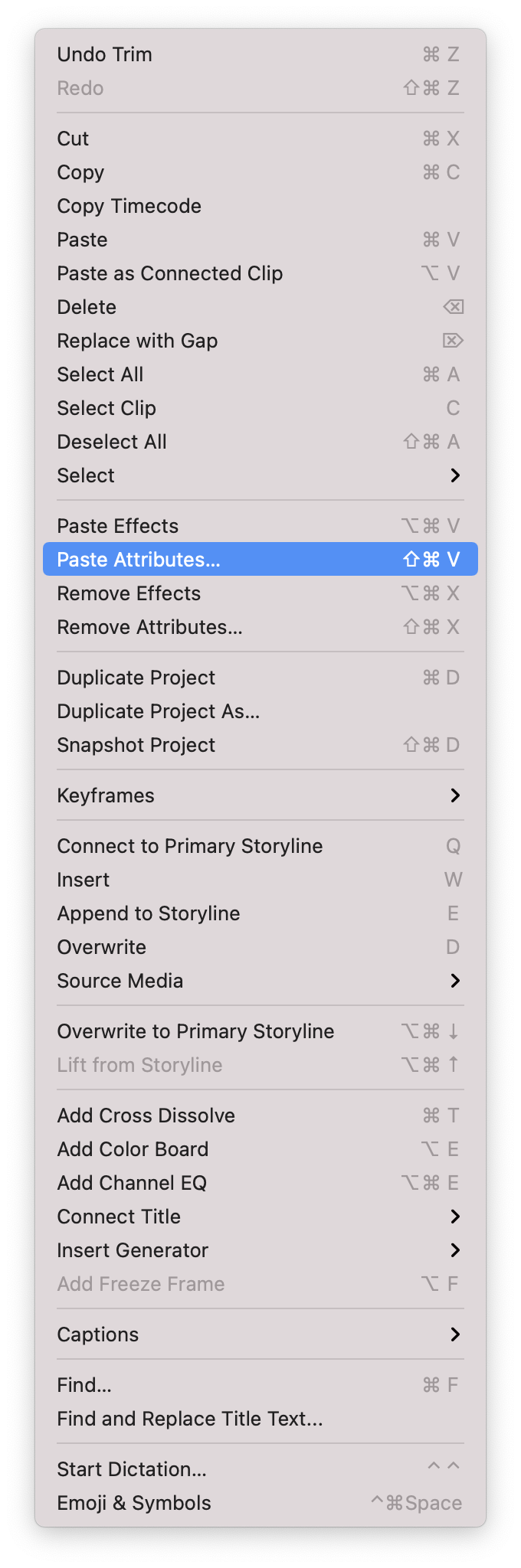Click Snapshot Project
This screenshot has height=1568, width=521.
[x=260, y=745]
